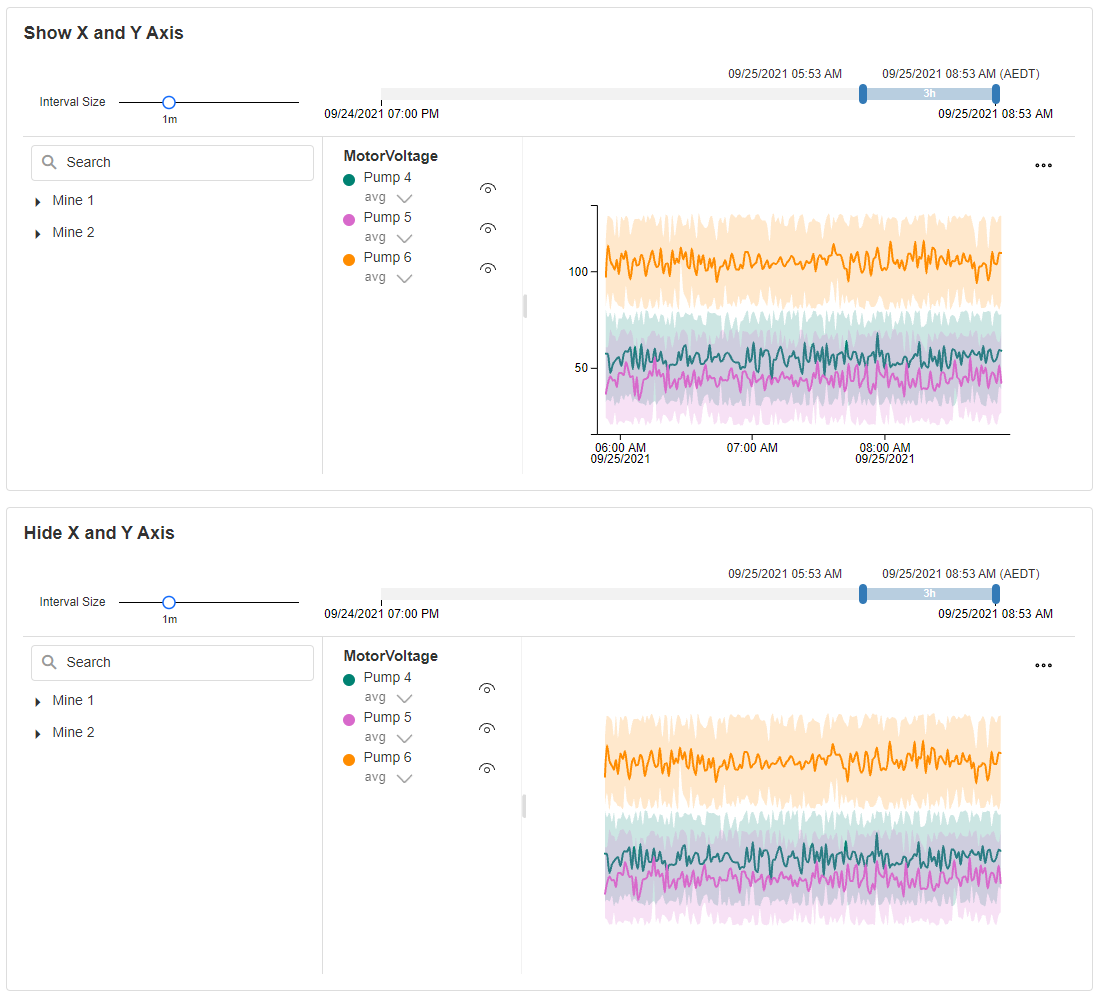Image resolution: width=1098 pixels, height=994 pixels.
Task: Click top Interval Size slider handle
Action: click(x=169, y=102)
